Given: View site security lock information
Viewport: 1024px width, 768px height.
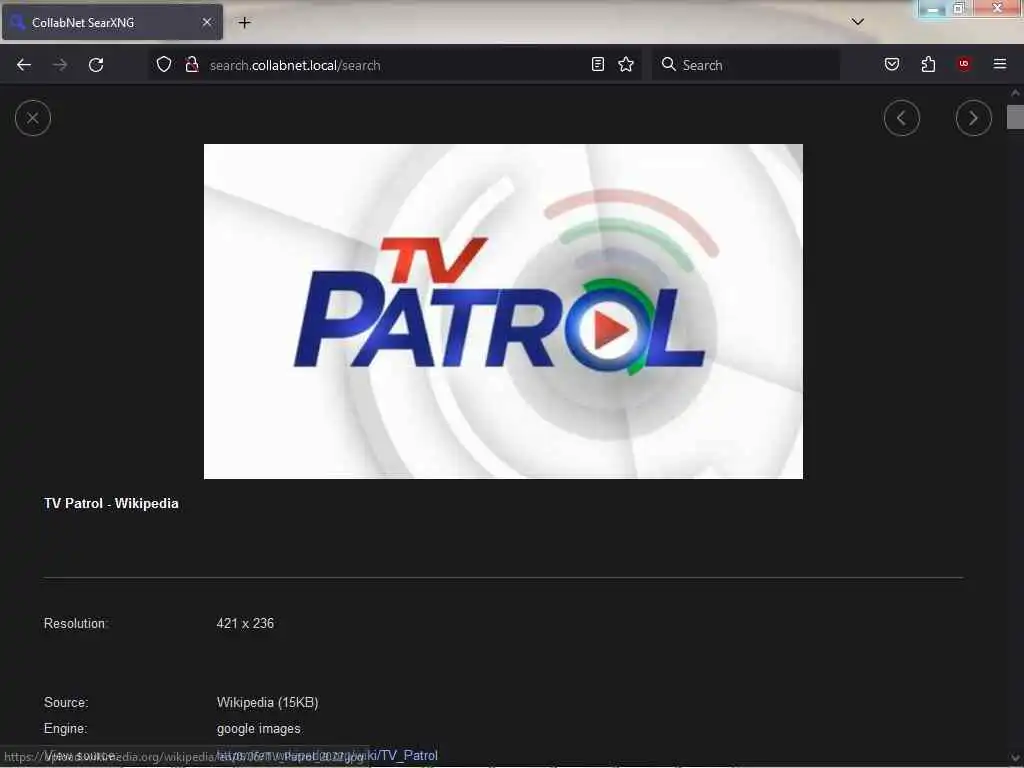Looking at the screenshot, I should point(192,65).
